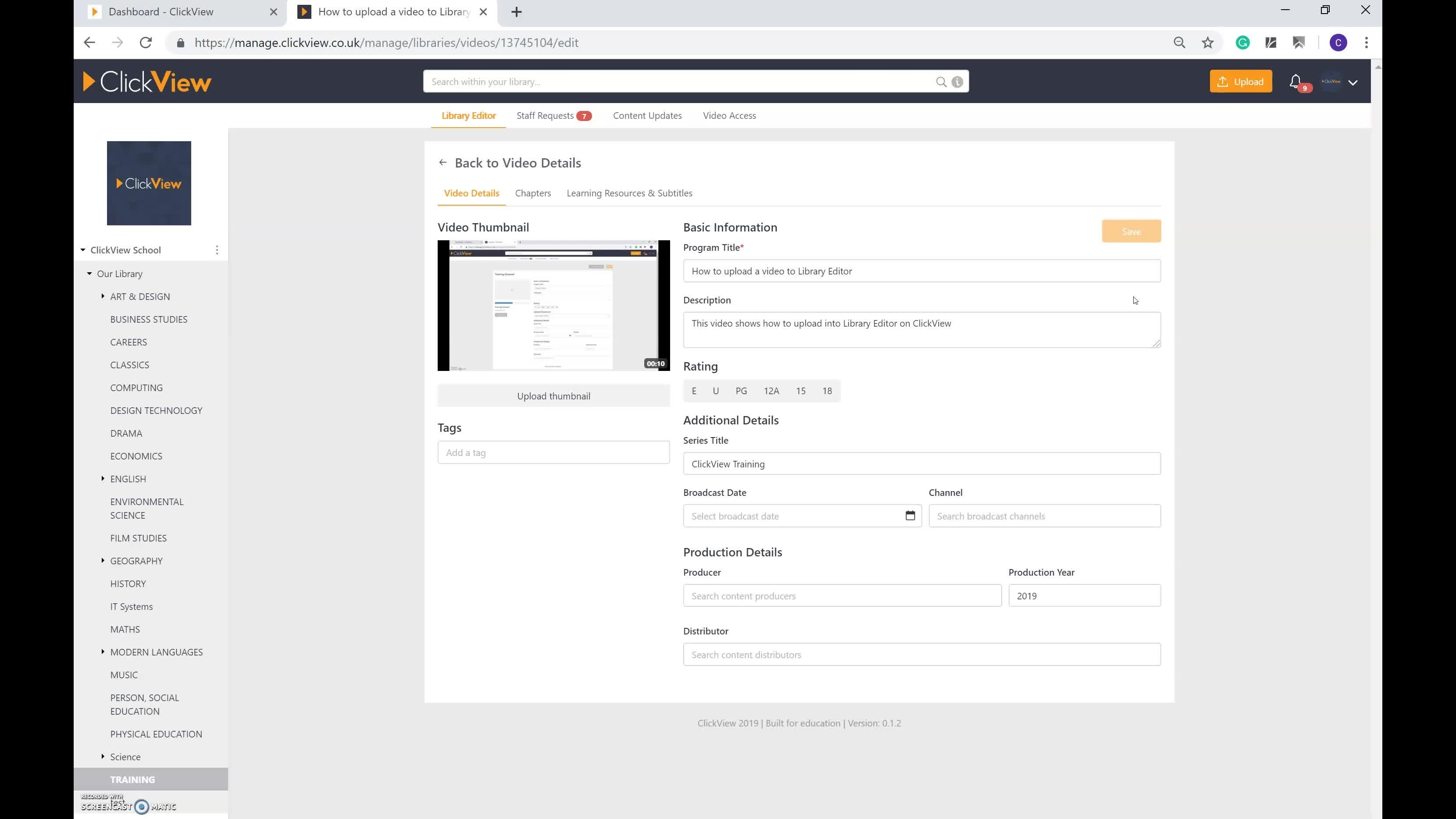
Task: Click the back arrow beside Back to Video Details
Action: [x=443, y=163]
